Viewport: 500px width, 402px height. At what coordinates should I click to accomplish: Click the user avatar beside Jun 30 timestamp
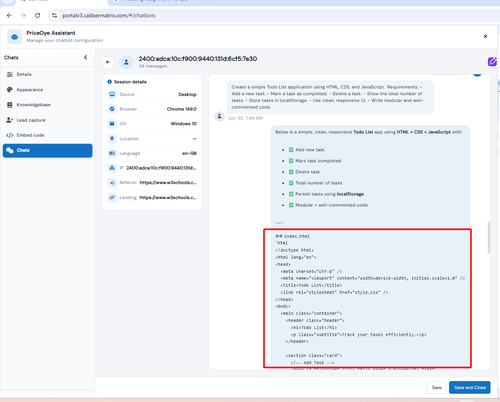[x=219, y=116]
